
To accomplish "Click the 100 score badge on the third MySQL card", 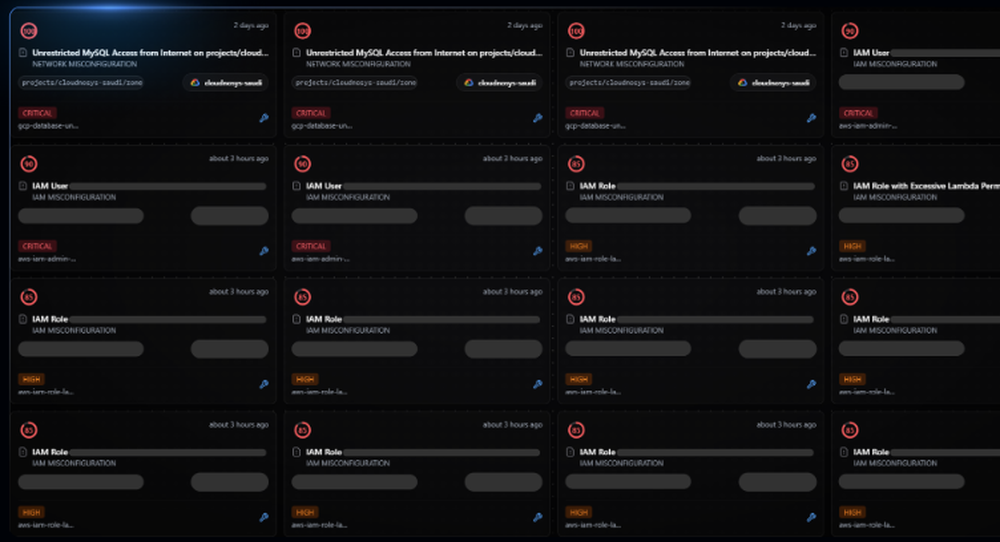I will [576, 32].
